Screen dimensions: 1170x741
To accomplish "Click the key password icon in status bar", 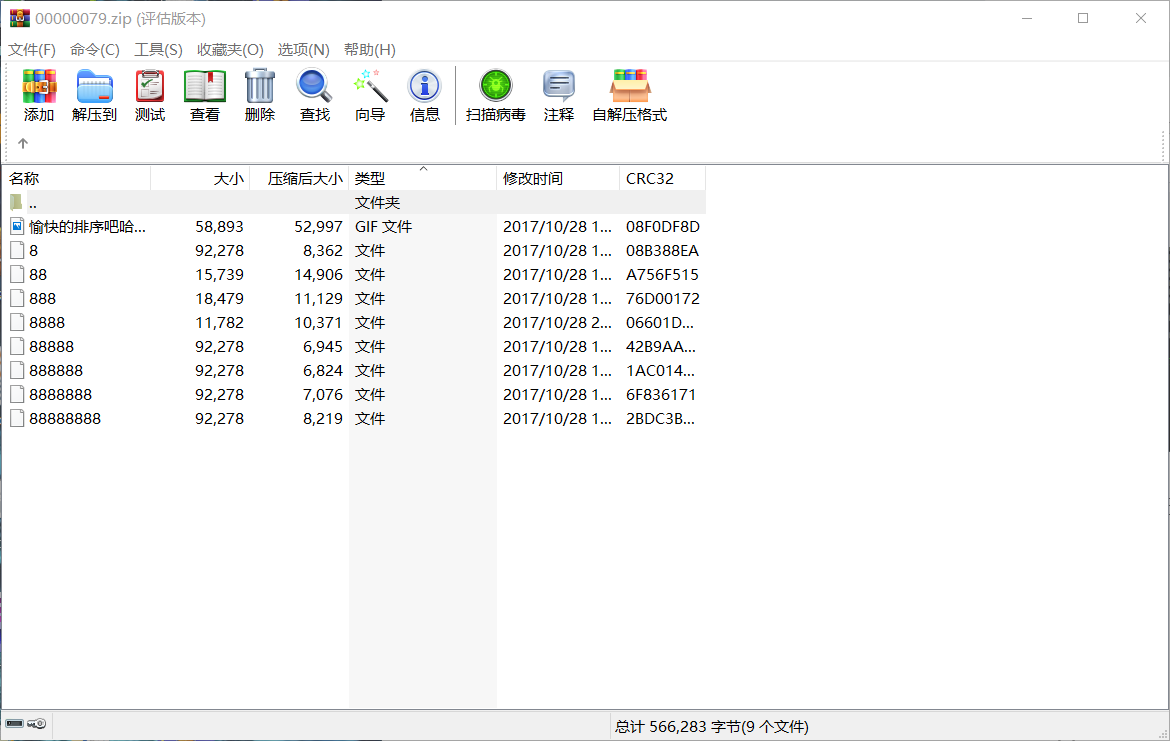I will 37,724.
